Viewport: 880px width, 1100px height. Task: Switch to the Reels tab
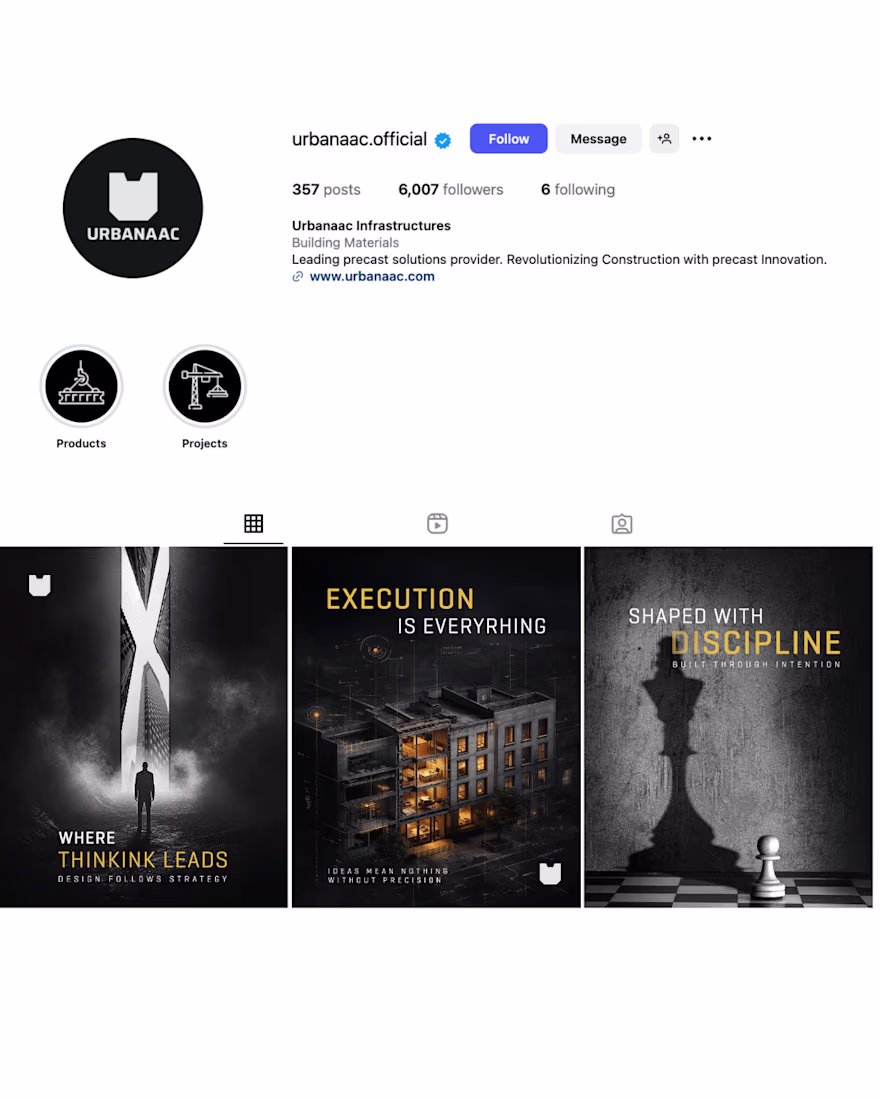tap(437, 523)
